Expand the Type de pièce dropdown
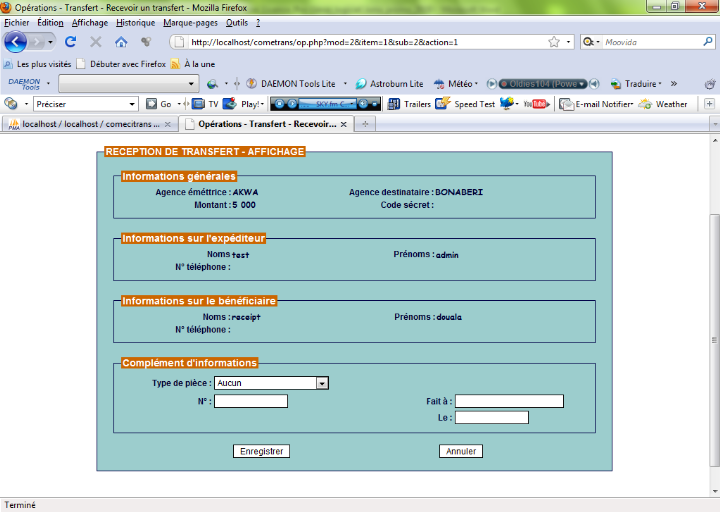 pyautogui.click(x=321, y=382)
